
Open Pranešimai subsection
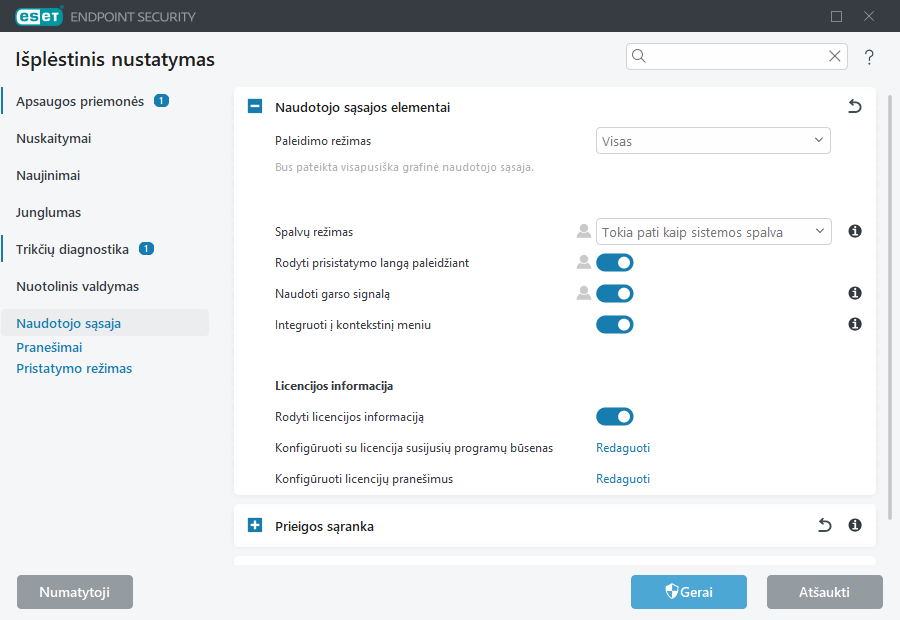tap(49, 347)
